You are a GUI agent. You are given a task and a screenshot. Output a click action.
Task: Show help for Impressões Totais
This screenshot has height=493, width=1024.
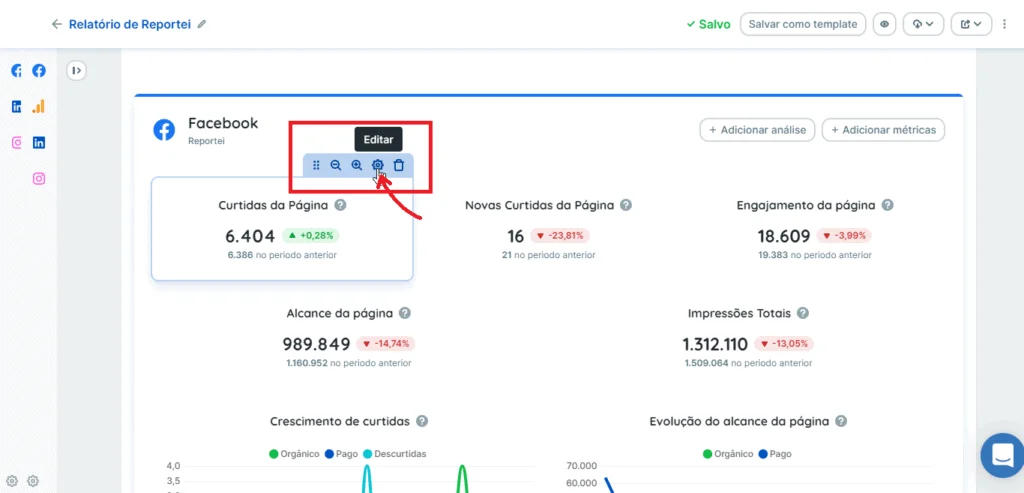(x=803, y=313)
